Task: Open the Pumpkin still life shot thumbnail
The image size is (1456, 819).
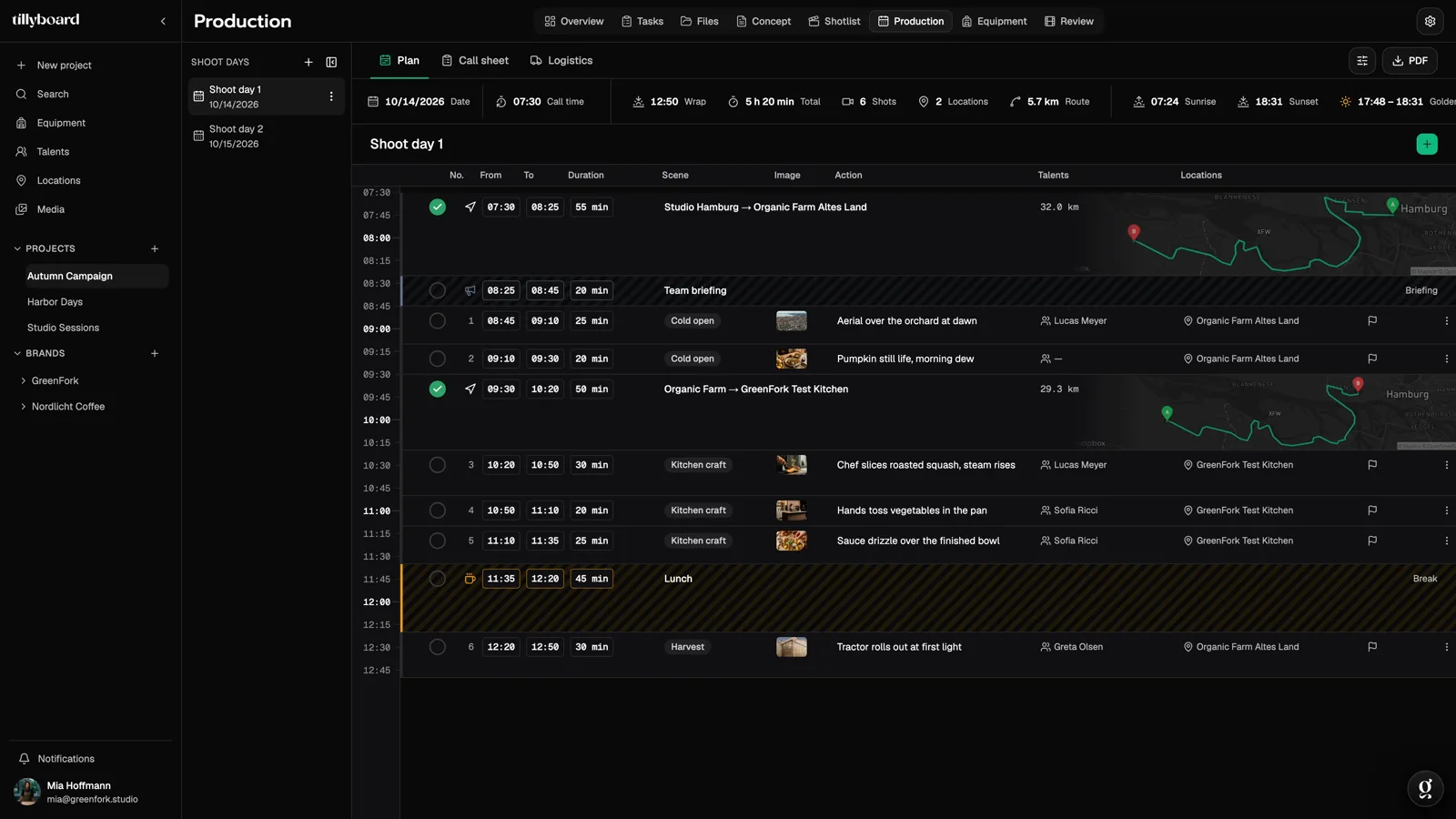Action: pyautogui.click(x=791, y=359)
